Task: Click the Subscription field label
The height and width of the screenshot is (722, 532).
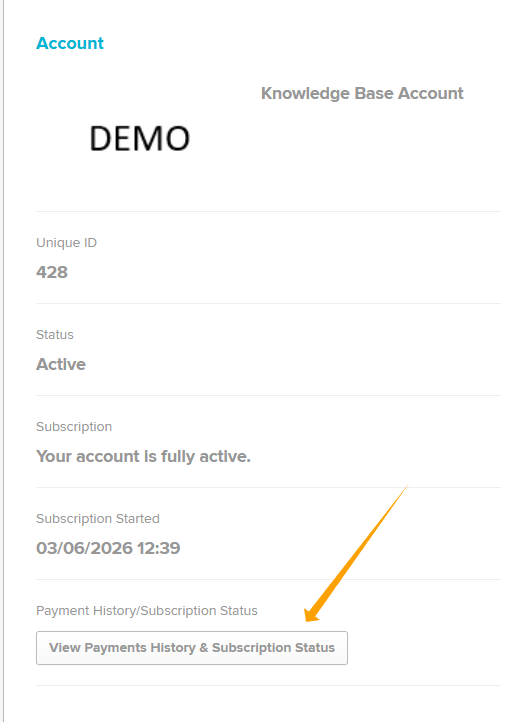Action: 74,427
